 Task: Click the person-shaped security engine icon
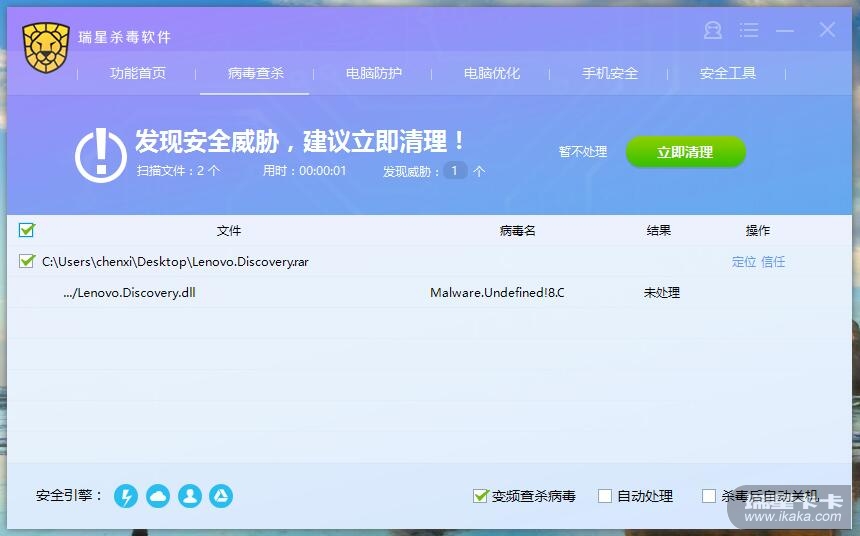click(x=190, y=496)
